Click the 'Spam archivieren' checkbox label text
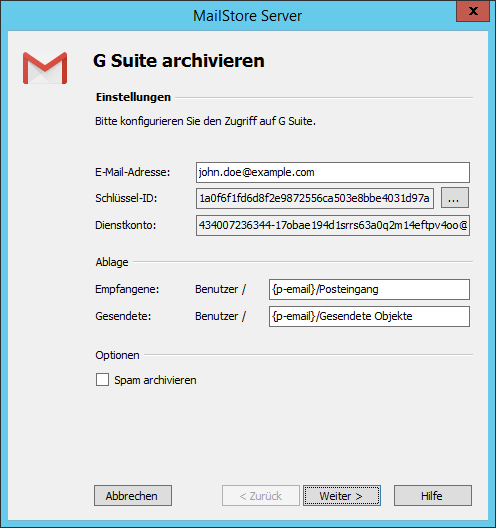Screen dimensions: 496x528 155,380
